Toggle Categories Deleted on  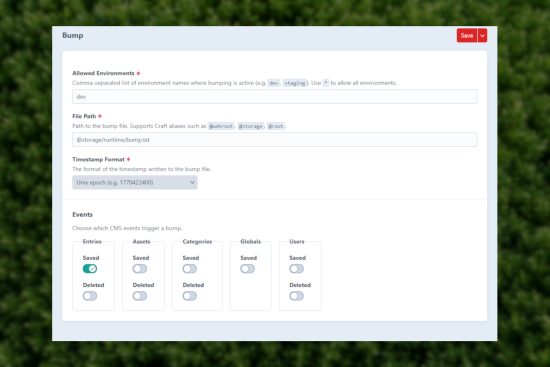[x=190, y=296]
